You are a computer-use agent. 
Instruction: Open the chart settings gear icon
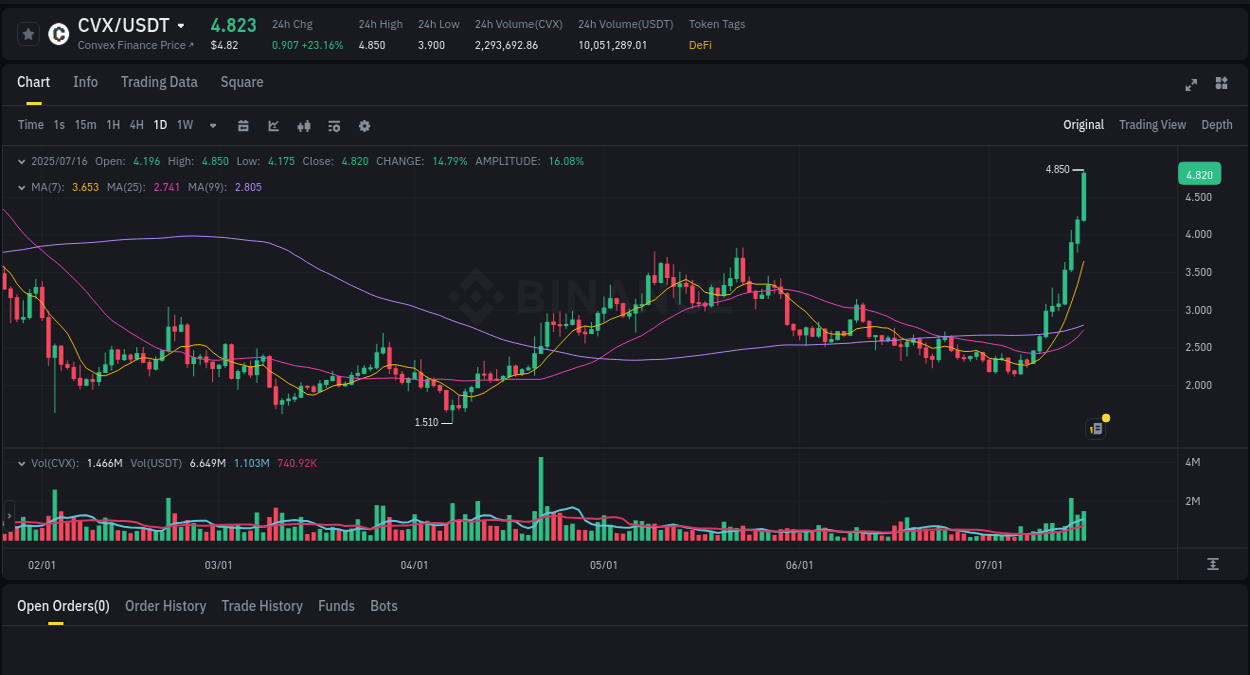coord(364,125)
